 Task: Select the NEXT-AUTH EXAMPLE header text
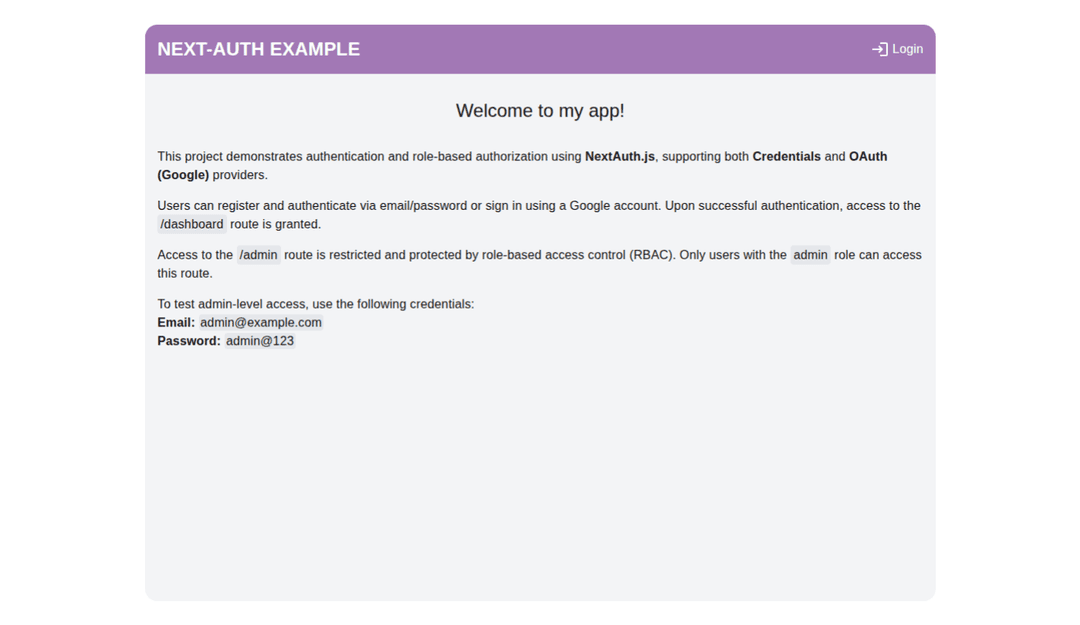point(258,48)
